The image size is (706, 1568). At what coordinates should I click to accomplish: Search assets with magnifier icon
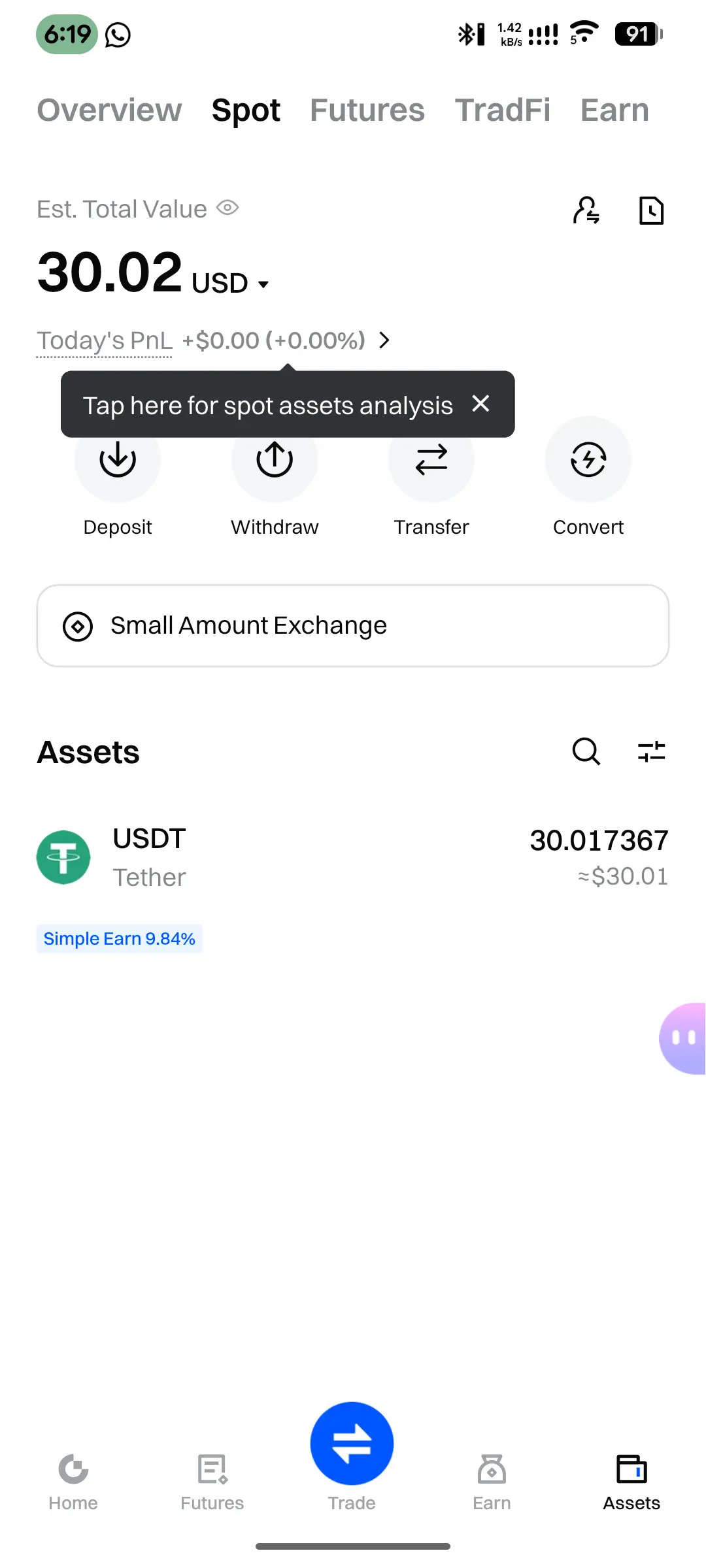point(586,751)
